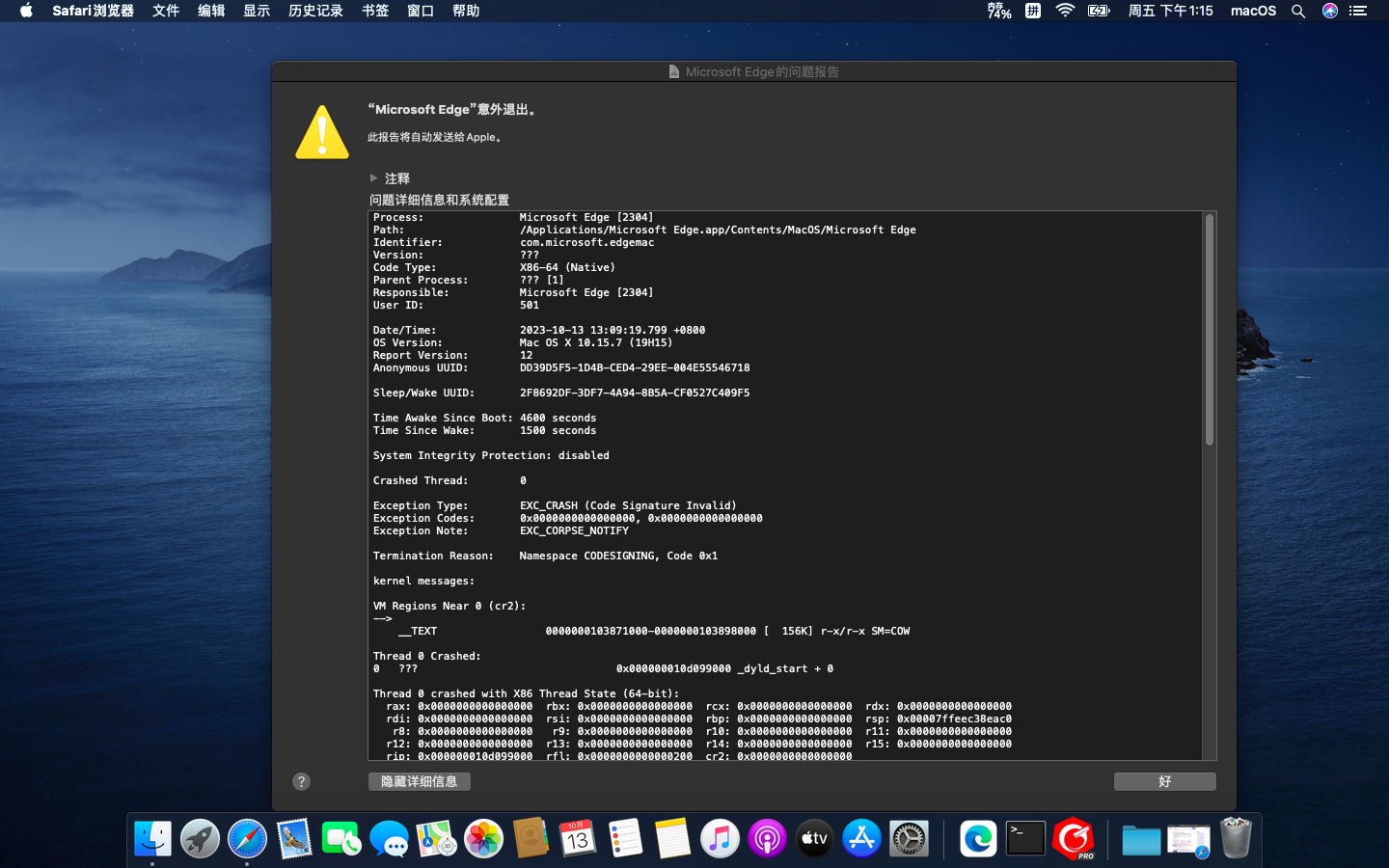This screenshot has width=1389, height=868.
Task: Open Launchpad rocket icon in dock
Action: coord(200,839)
